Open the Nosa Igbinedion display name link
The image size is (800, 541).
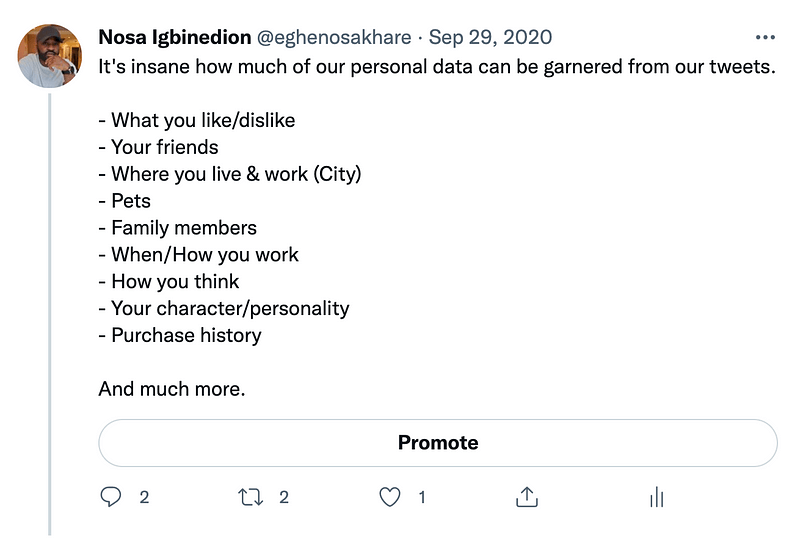coord(174,38)
